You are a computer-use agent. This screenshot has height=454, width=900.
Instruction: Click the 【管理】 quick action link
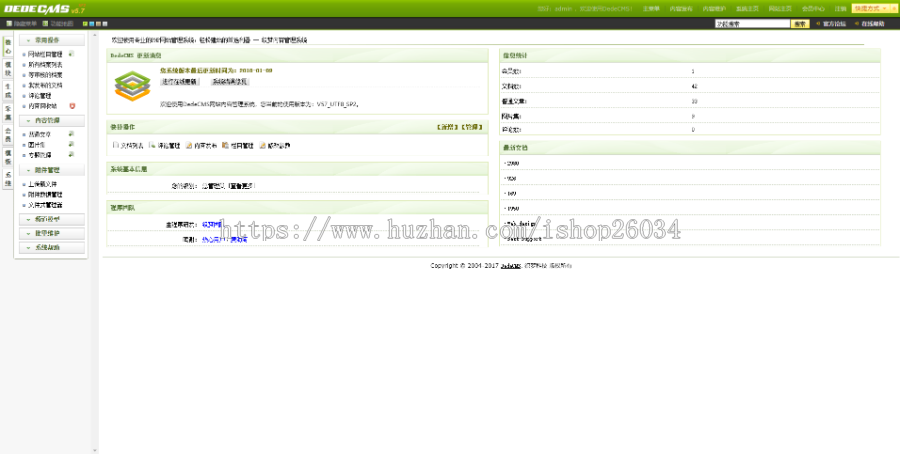pos(472,127)
